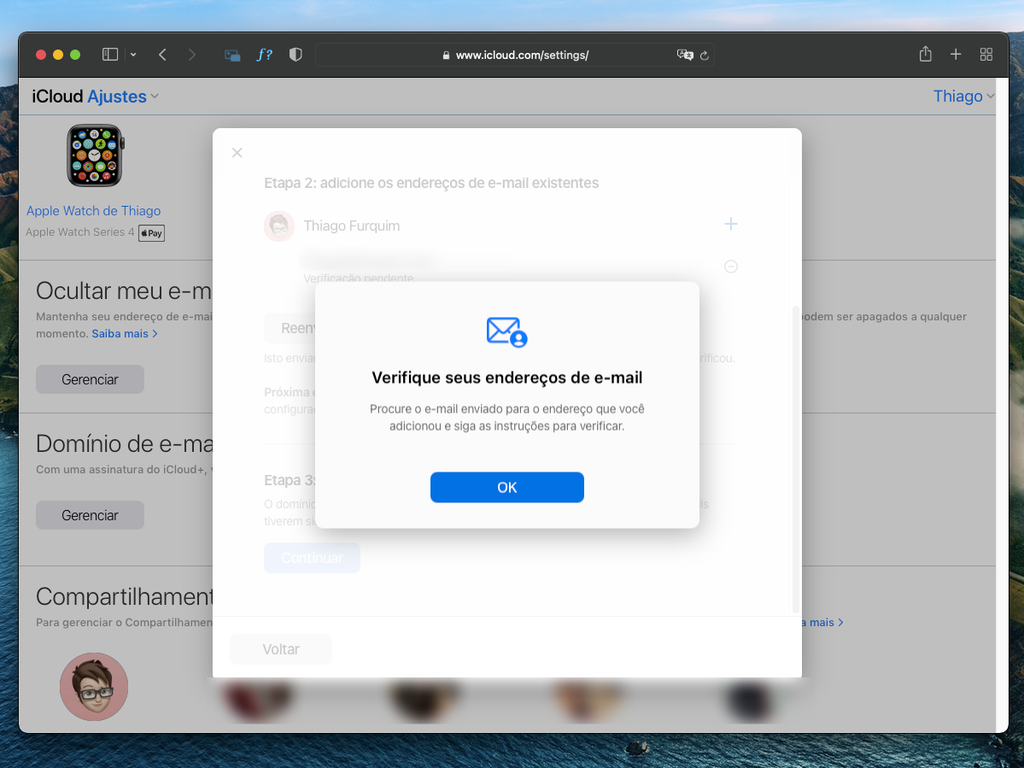The width and height of the screenshot is (1024, 768).
Task: Reload the page with the refresh icon
Action: tap(704, 56)
